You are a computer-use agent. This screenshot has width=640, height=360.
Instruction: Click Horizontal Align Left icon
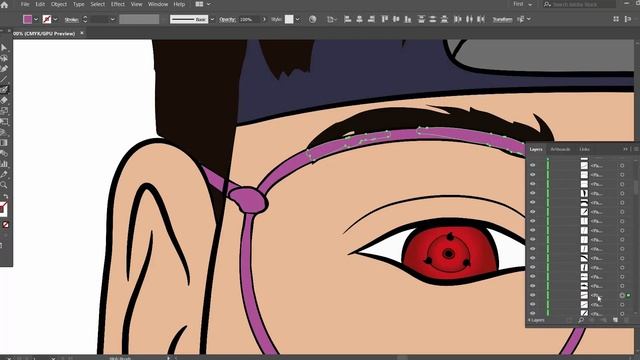[347, 19]
